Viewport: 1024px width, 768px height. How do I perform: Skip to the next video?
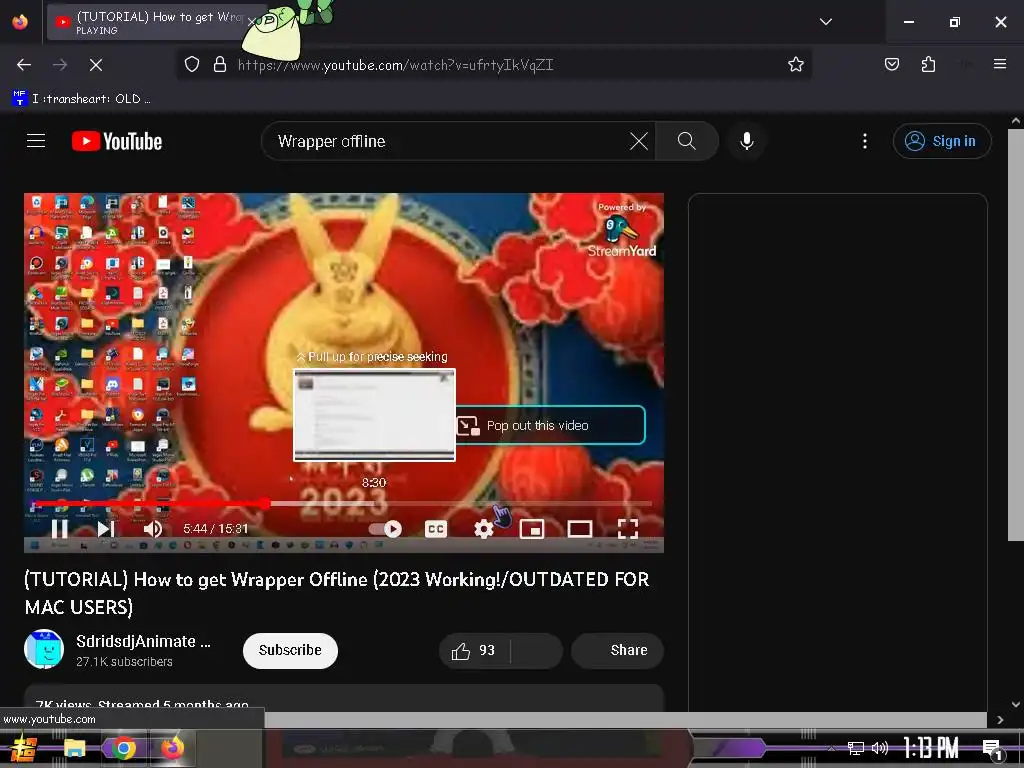tap(106, 528)
